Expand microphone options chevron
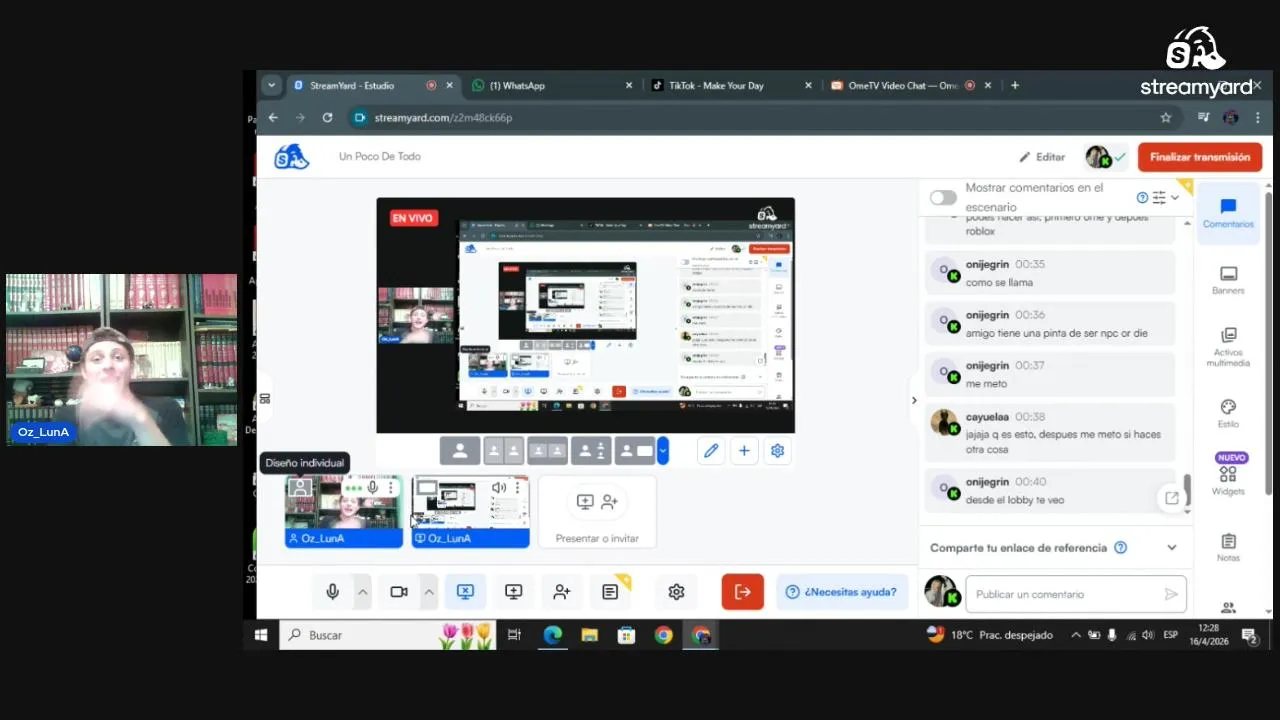 (x=363, y=592)
